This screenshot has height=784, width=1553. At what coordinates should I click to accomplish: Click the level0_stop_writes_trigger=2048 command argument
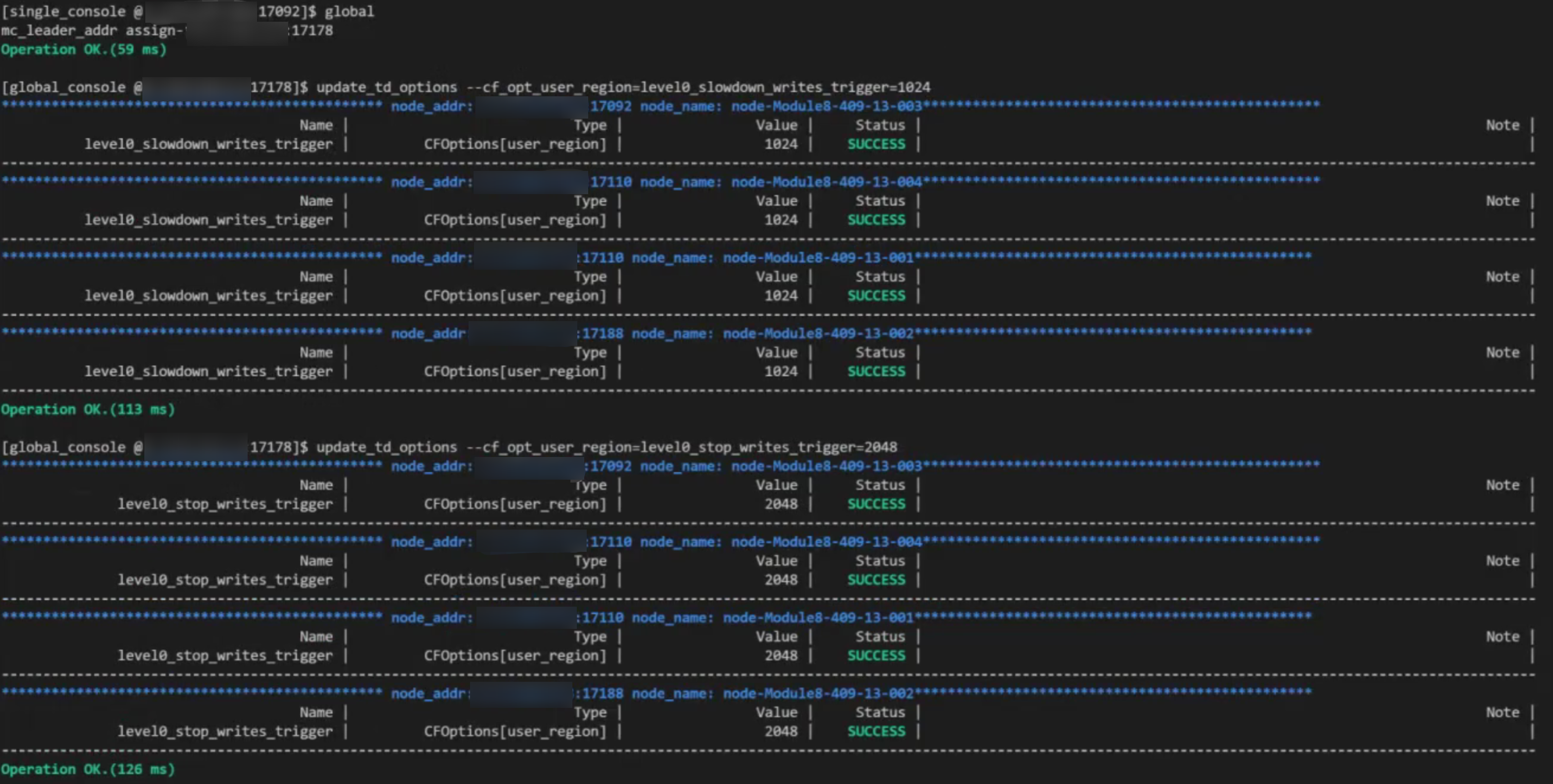[x=769, y=447]
